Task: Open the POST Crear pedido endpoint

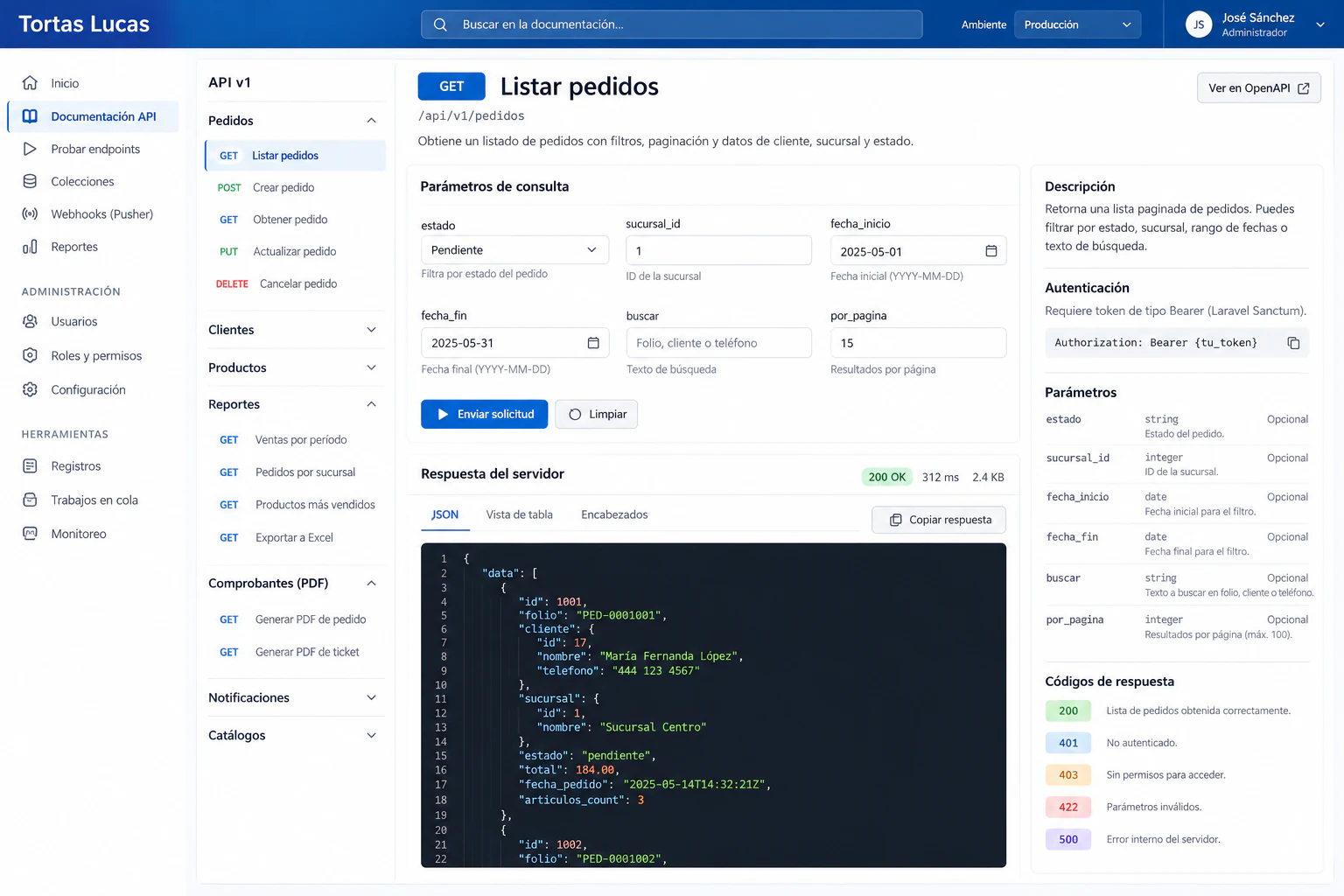Action: pyautogui.click(x=295, y=187)
